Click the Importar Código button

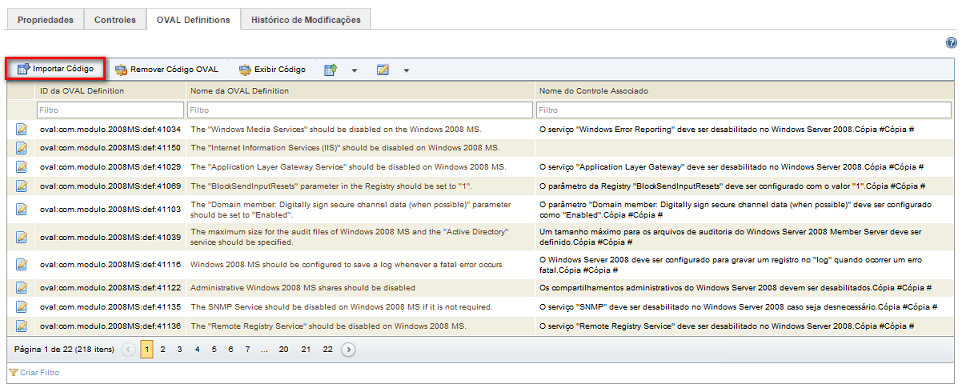[56, 69]
